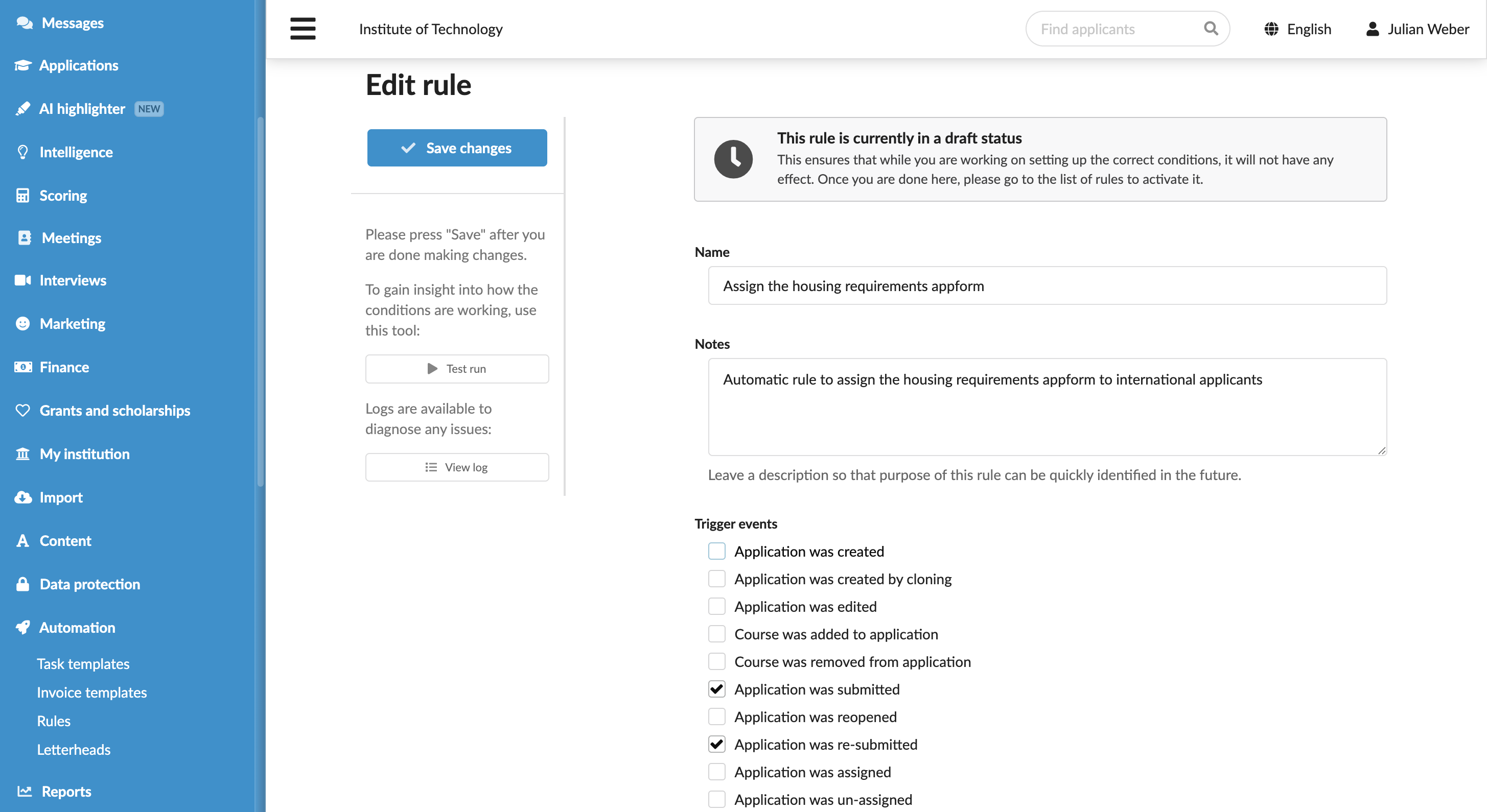This screenshot has height=812, width=1487.
Task: Toggle the hamburger menu icon
Action: click(x=303, y=28)
